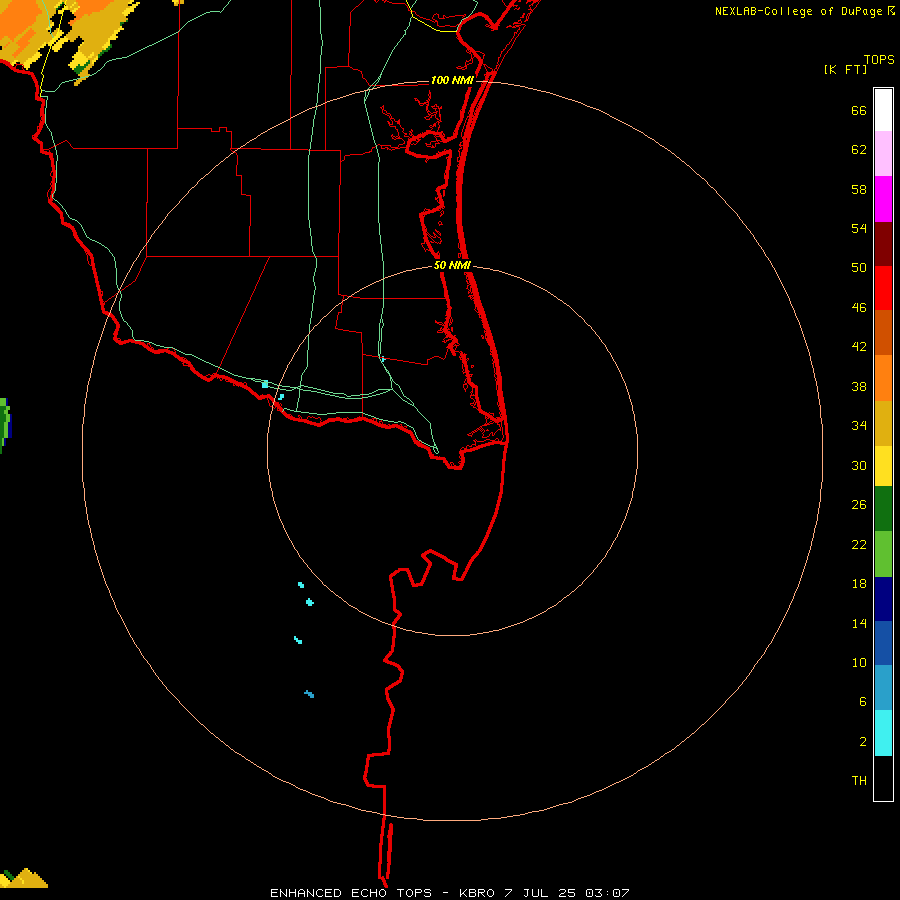Click the '7 JUL 25' date text
900x900 pixels.
[x=540, y=893]
